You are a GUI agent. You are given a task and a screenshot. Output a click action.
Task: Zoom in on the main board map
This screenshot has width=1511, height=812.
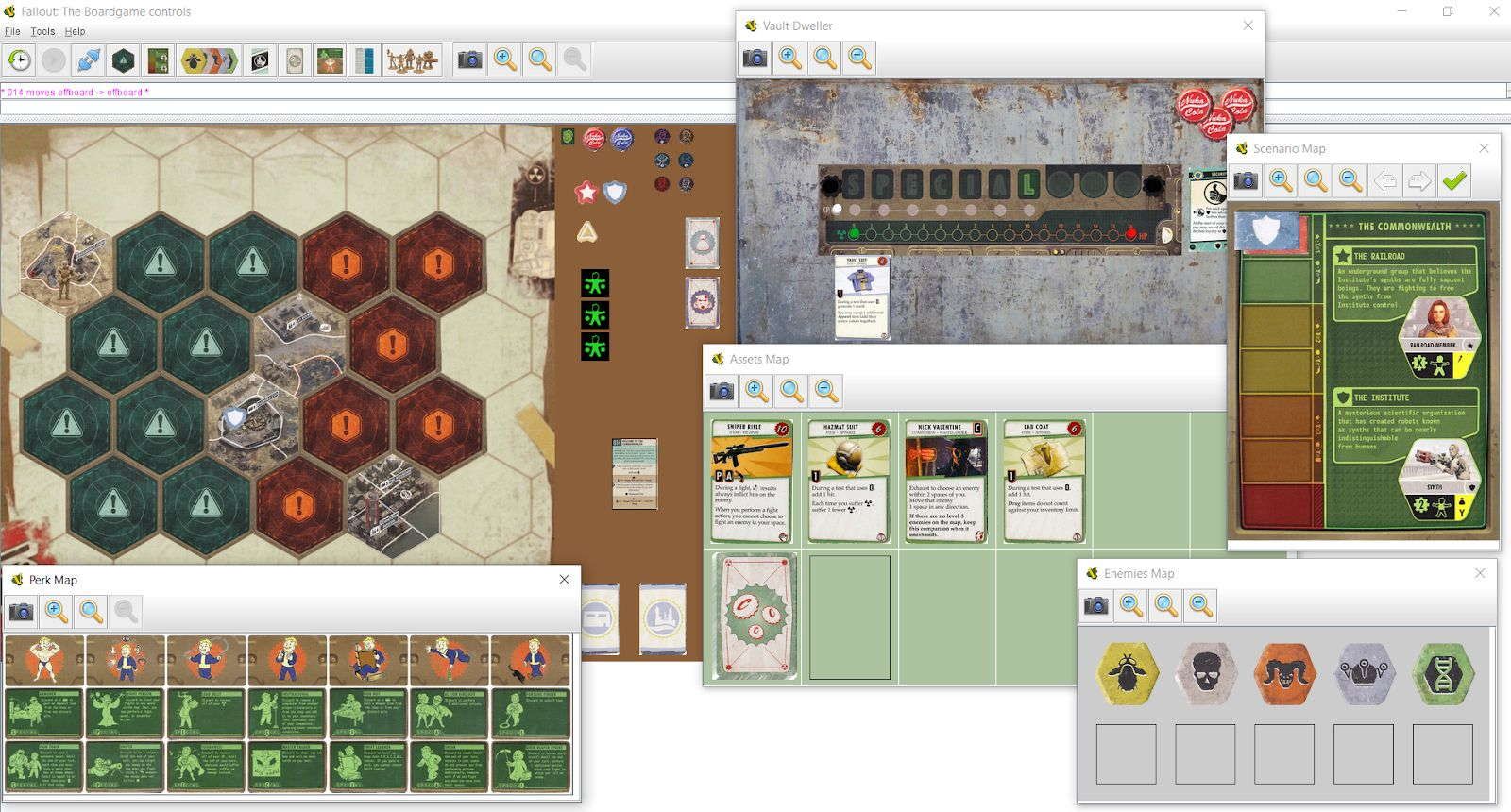(x=505, y=60)
